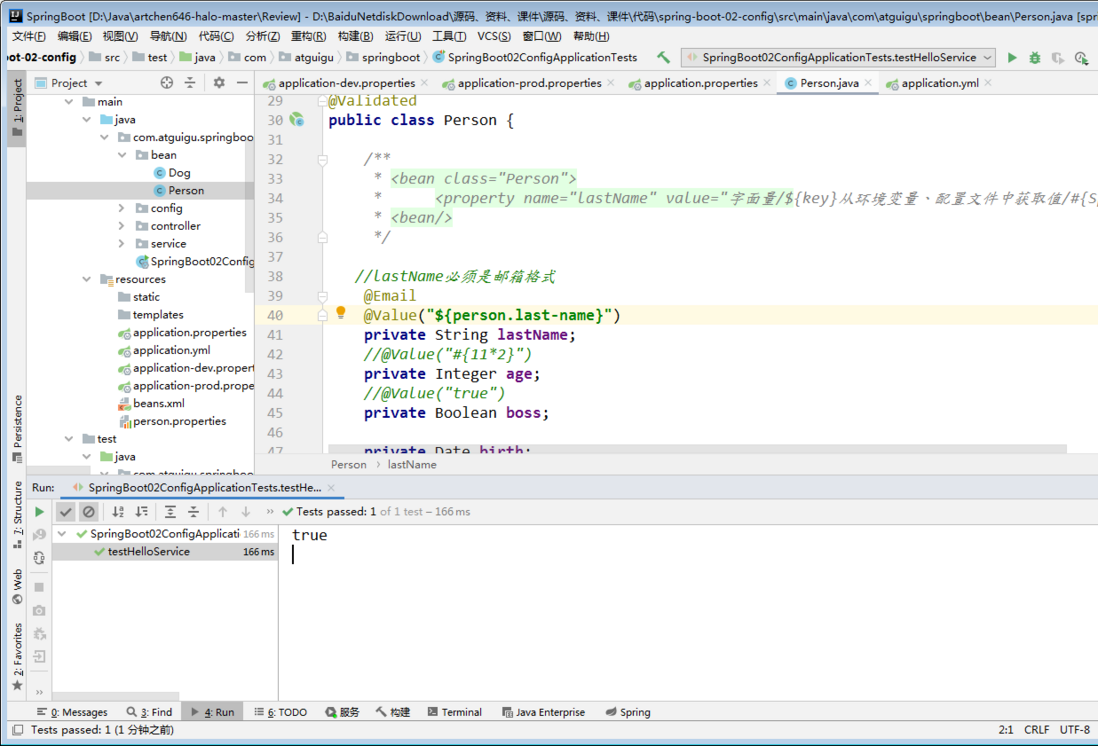Open the Web tool window
The height and width of the screenshot is (746, 1098).
tap(18, 587)
